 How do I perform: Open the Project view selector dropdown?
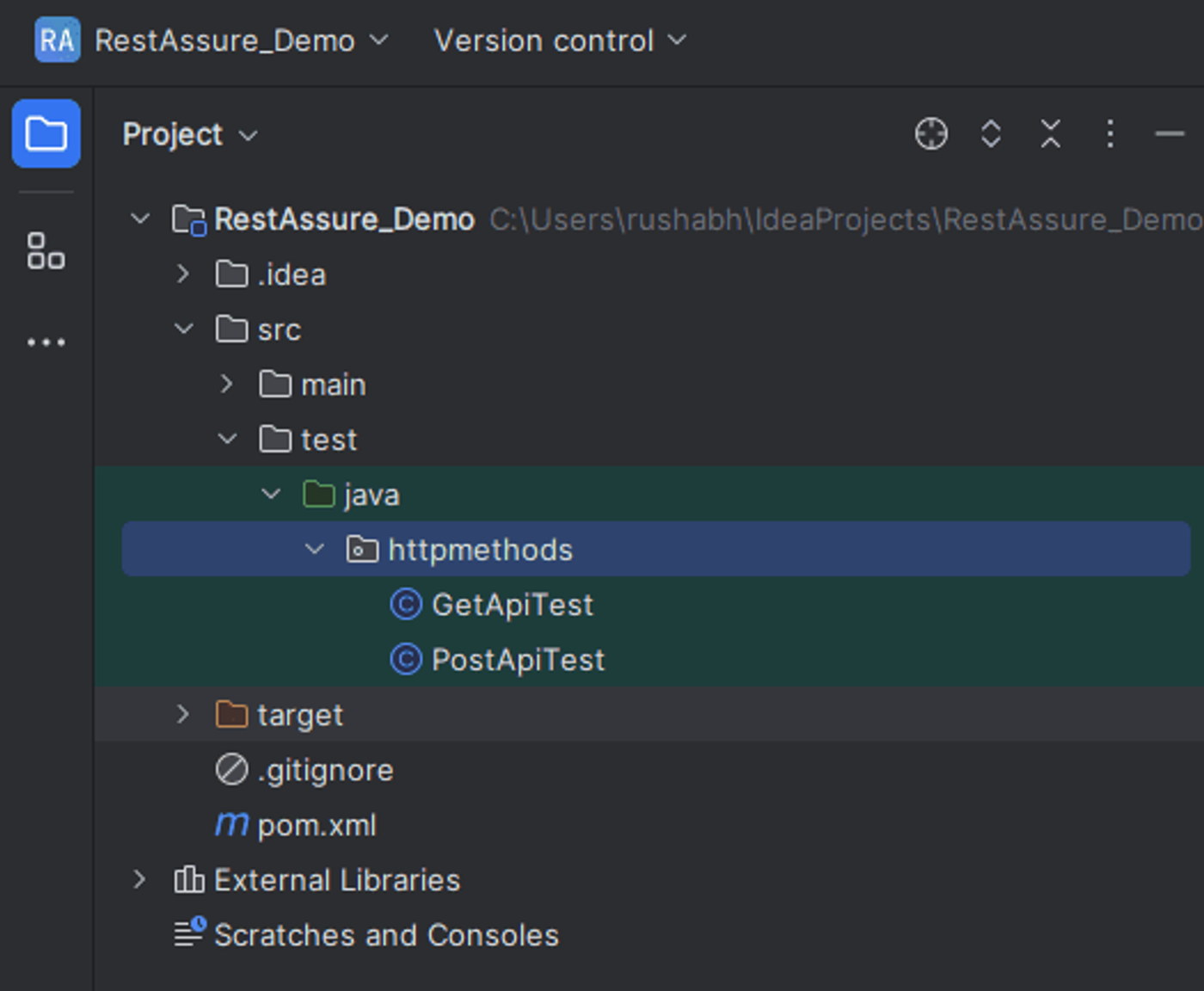click(x=190, y=134)
